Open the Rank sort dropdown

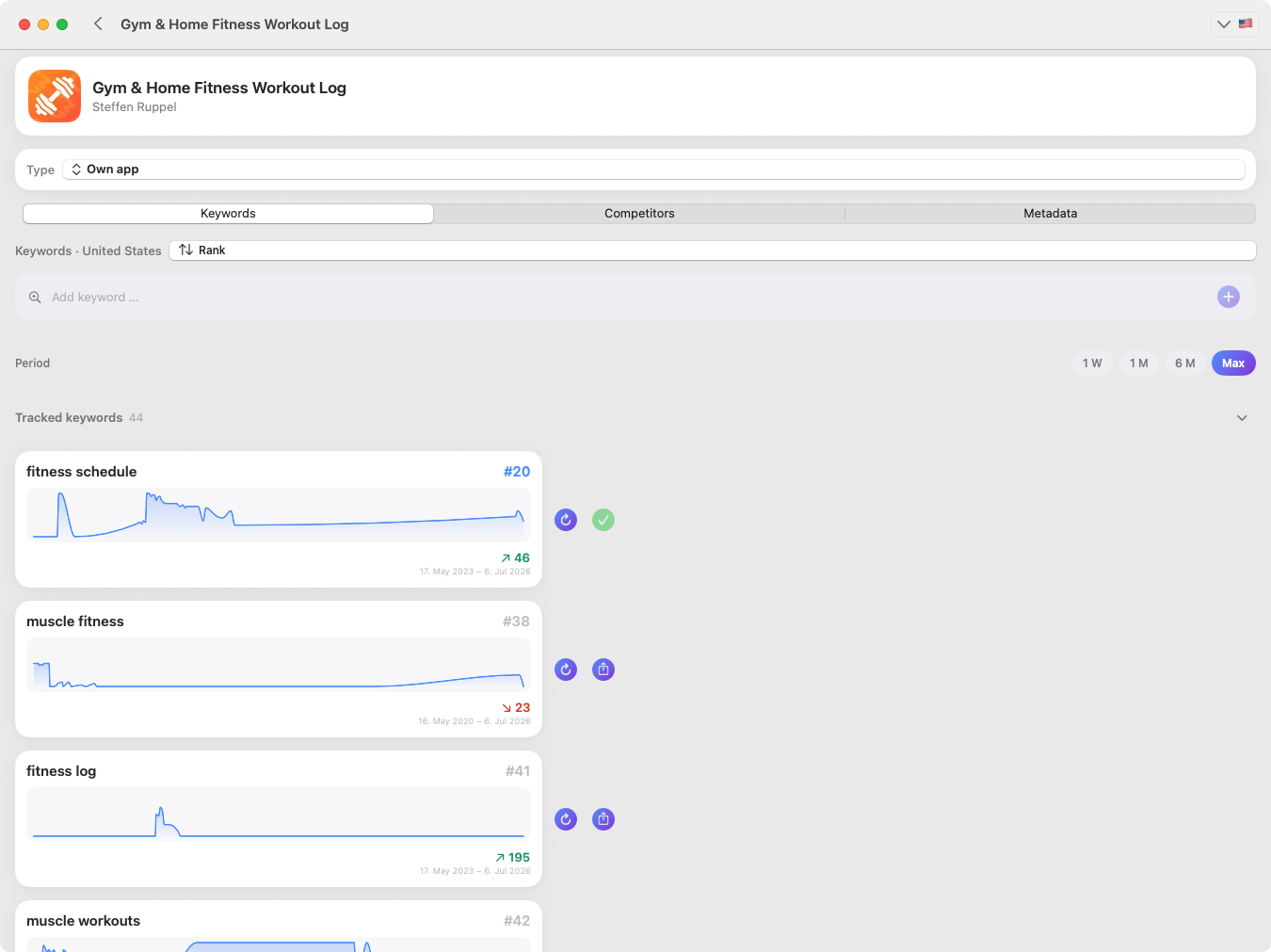coord(713,250)
